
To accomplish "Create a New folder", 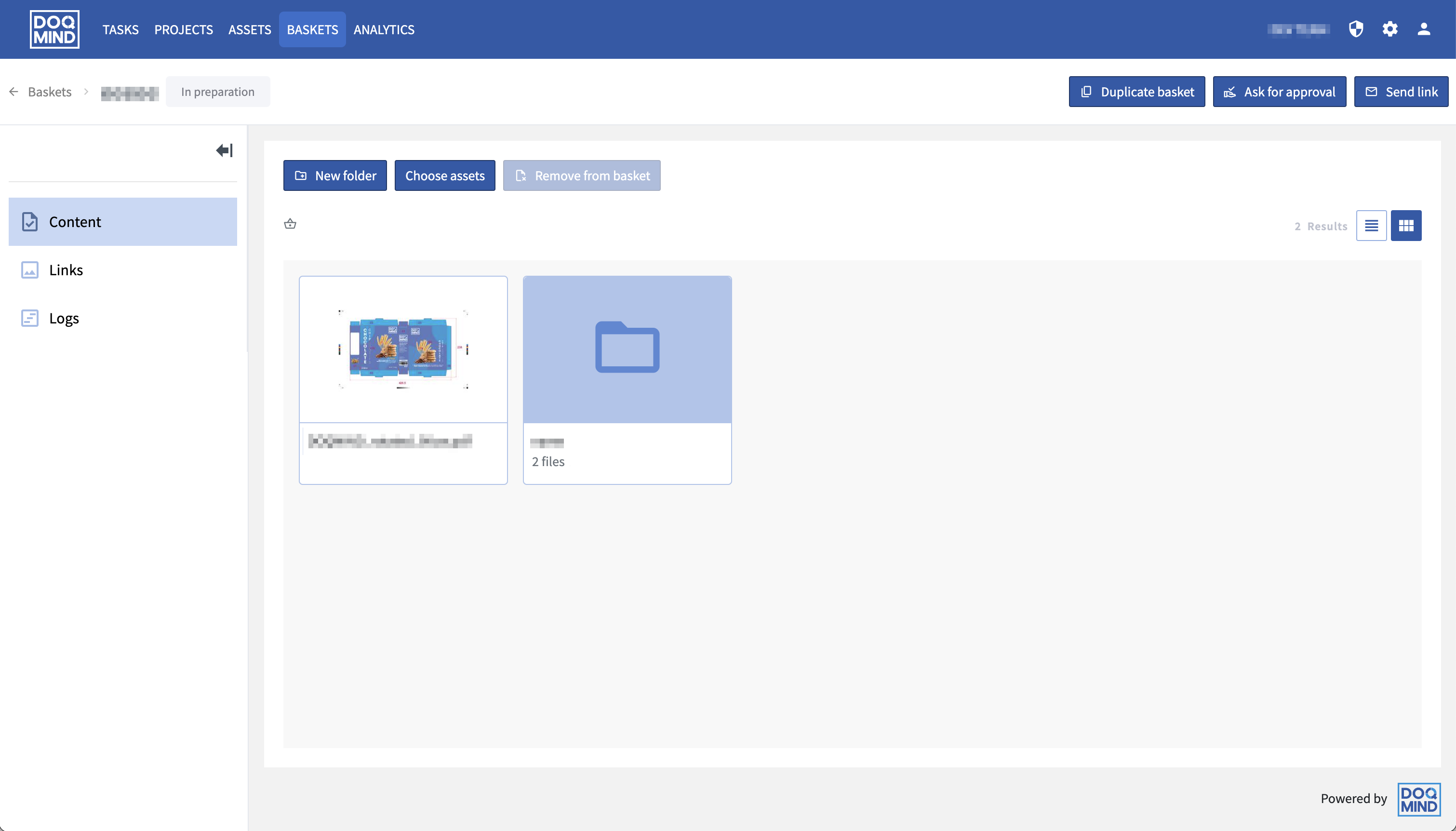I will click(335, 176).
